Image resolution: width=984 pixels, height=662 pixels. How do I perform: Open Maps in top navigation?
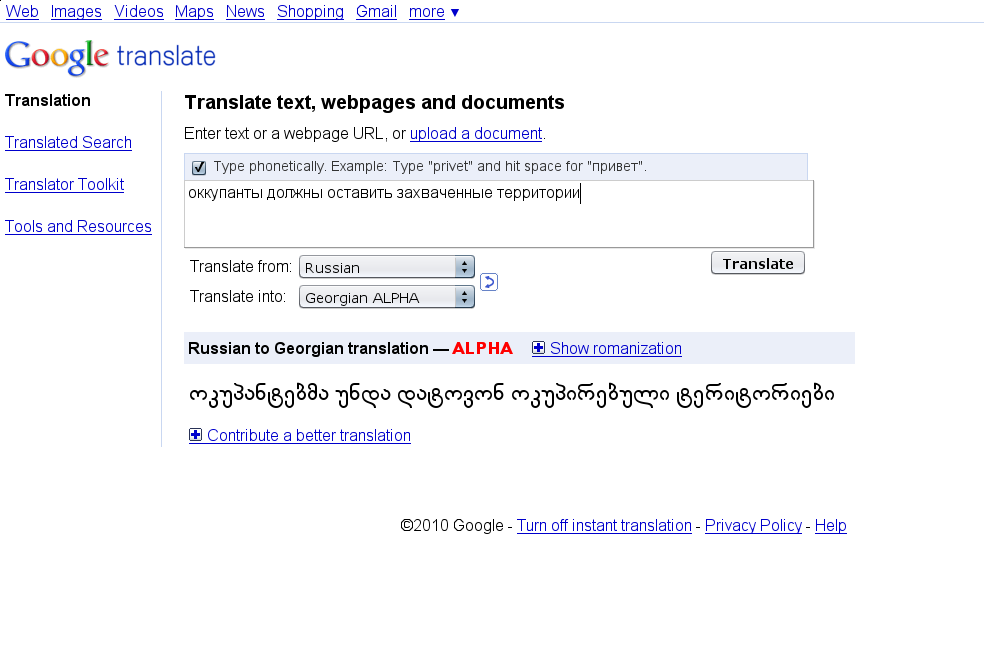click(x=194, y=12)
